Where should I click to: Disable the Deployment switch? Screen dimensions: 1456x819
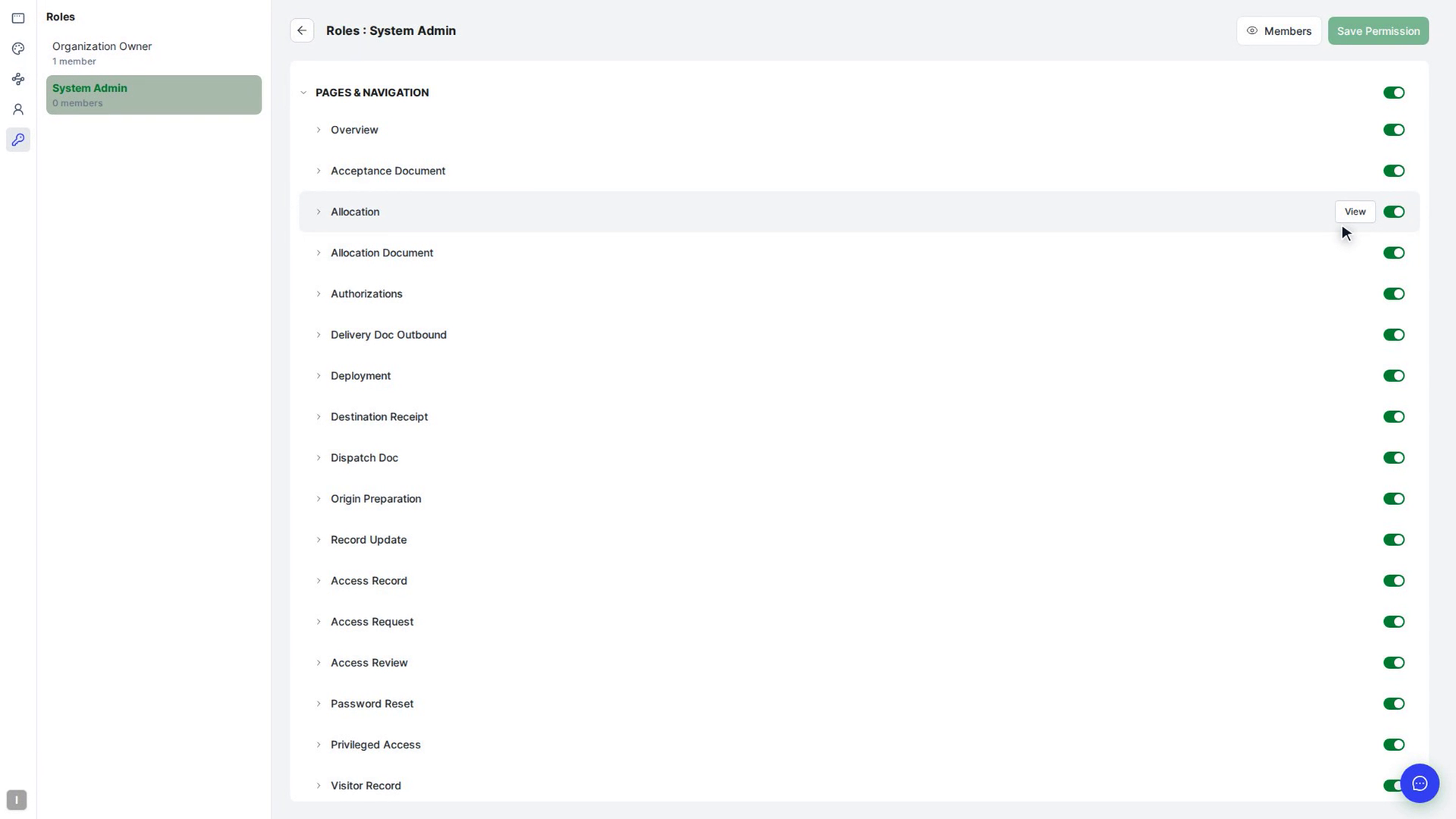1394,375
